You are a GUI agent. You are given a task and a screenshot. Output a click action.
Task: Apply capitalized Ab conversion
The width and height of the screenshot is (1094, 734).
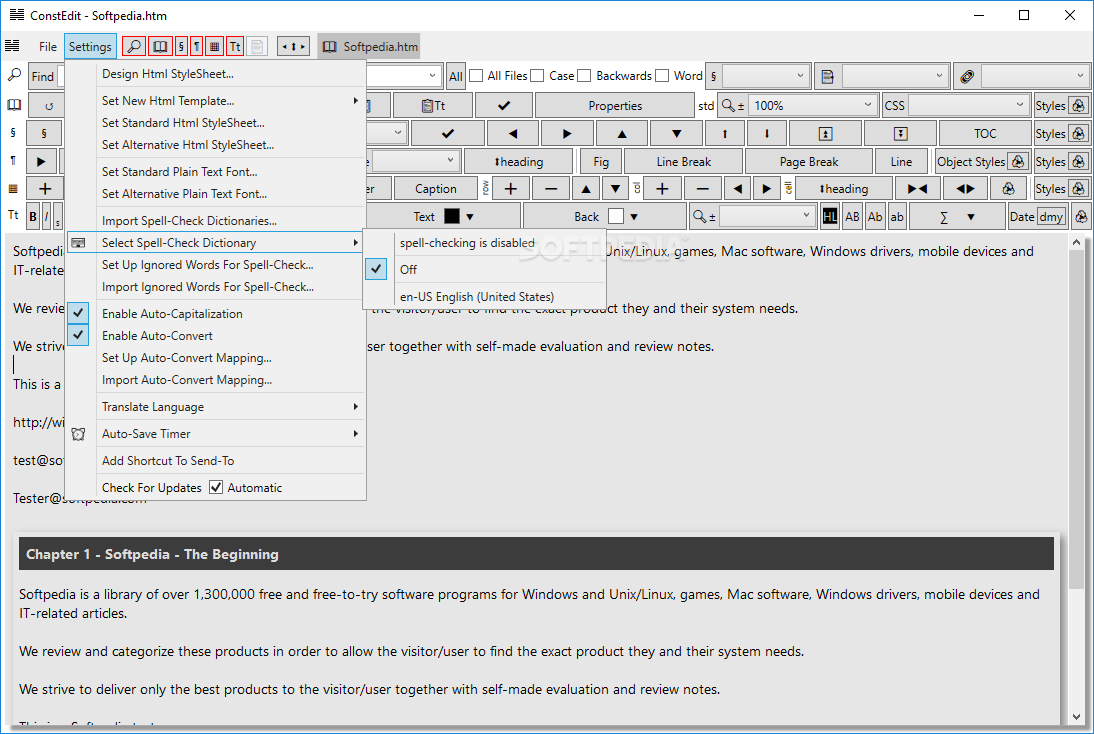(875, 217)
